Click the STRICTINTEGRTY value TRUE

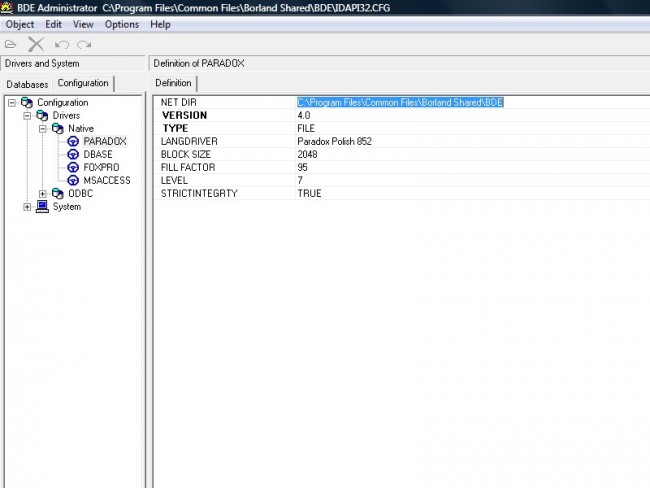coord(309,194)
